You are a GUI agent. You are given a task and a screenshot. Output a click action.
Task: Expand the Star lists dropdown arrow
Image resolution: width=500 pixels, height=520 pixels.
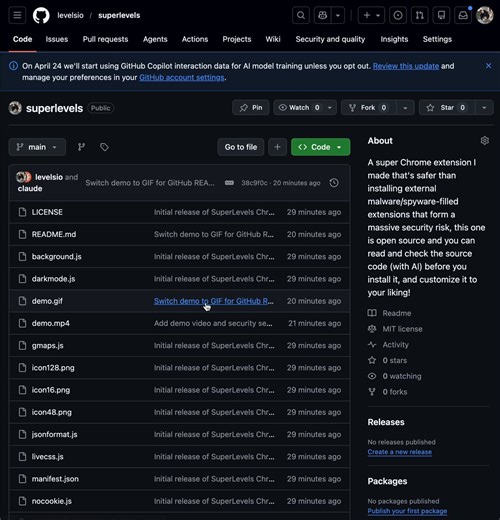tap(484, 108)
